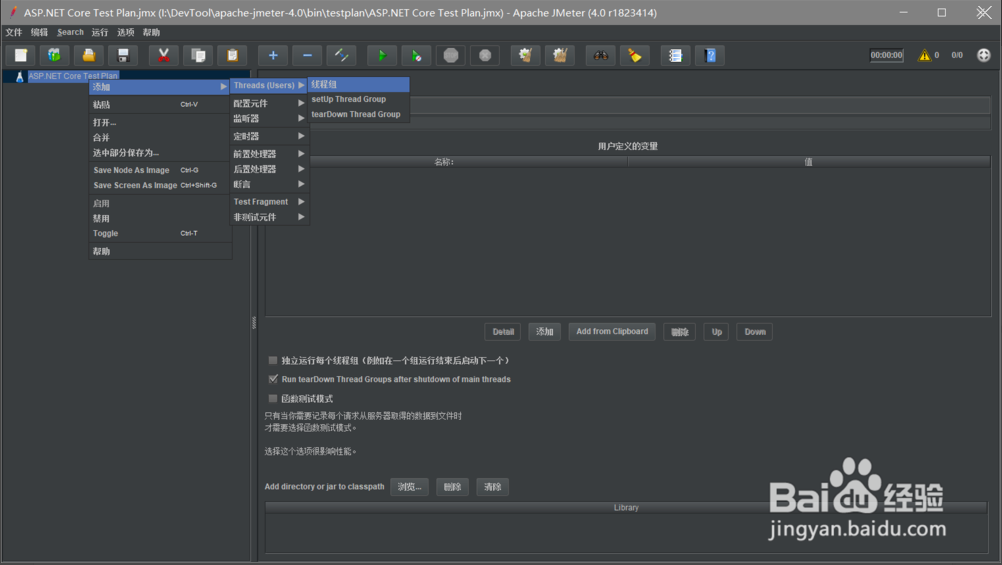Expand Threads (Users) submenu
The image size is (1002, 565).
click(269, 85)
